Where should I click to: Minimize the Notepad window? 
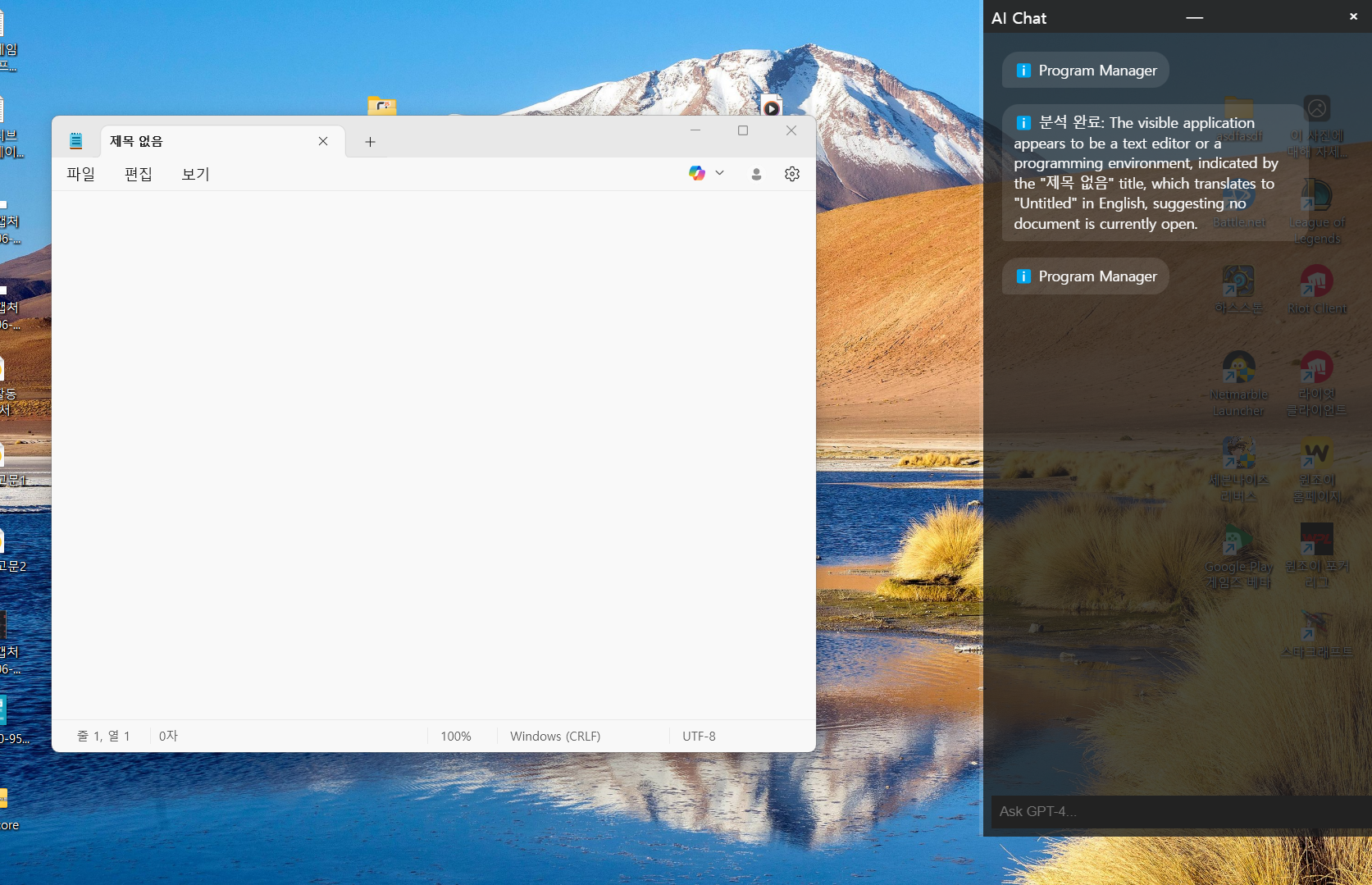tap(695, 130)
